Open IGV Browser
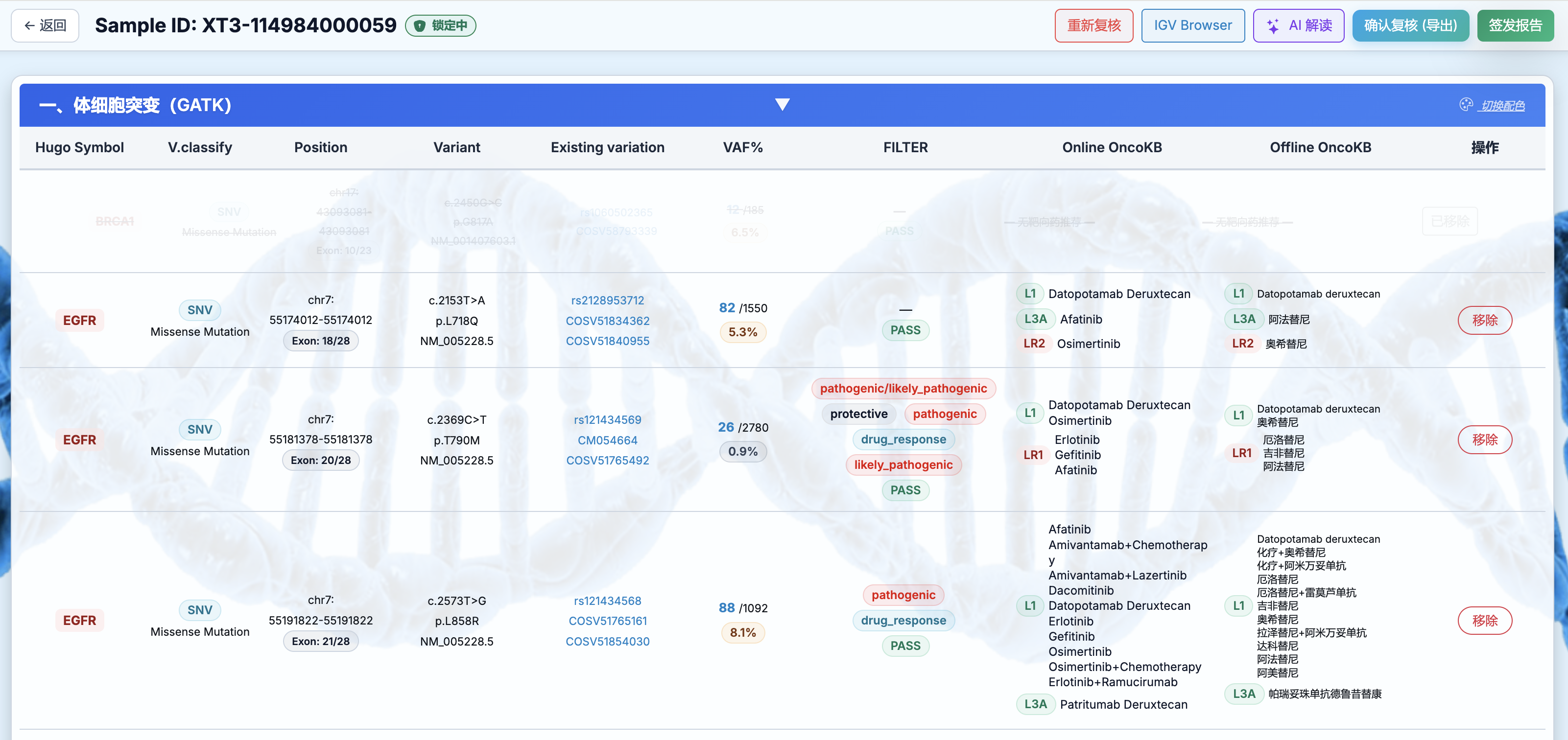The height and width of the screenshot is (740, 1568). tap(1192, 25)
